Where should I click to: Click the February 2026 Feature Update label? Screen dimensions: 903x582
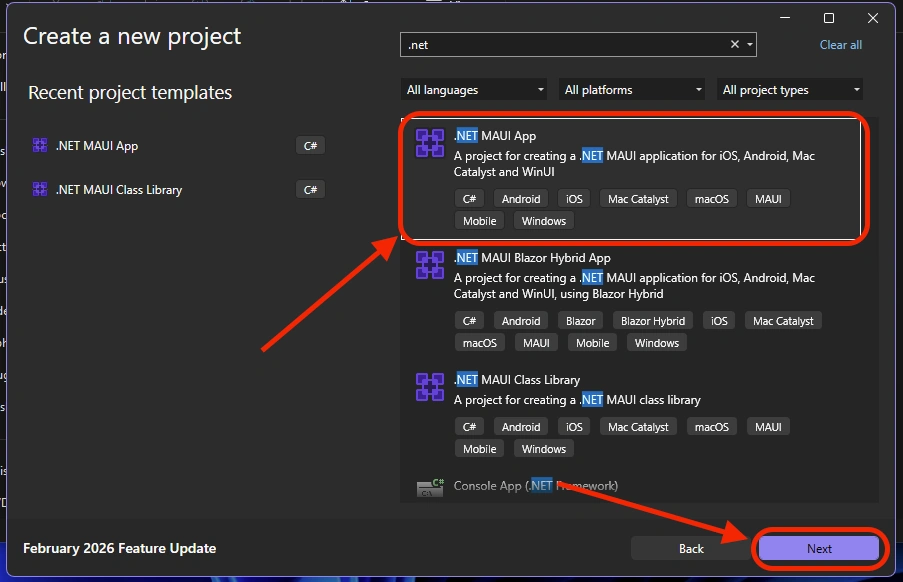[x=119, y=548]
